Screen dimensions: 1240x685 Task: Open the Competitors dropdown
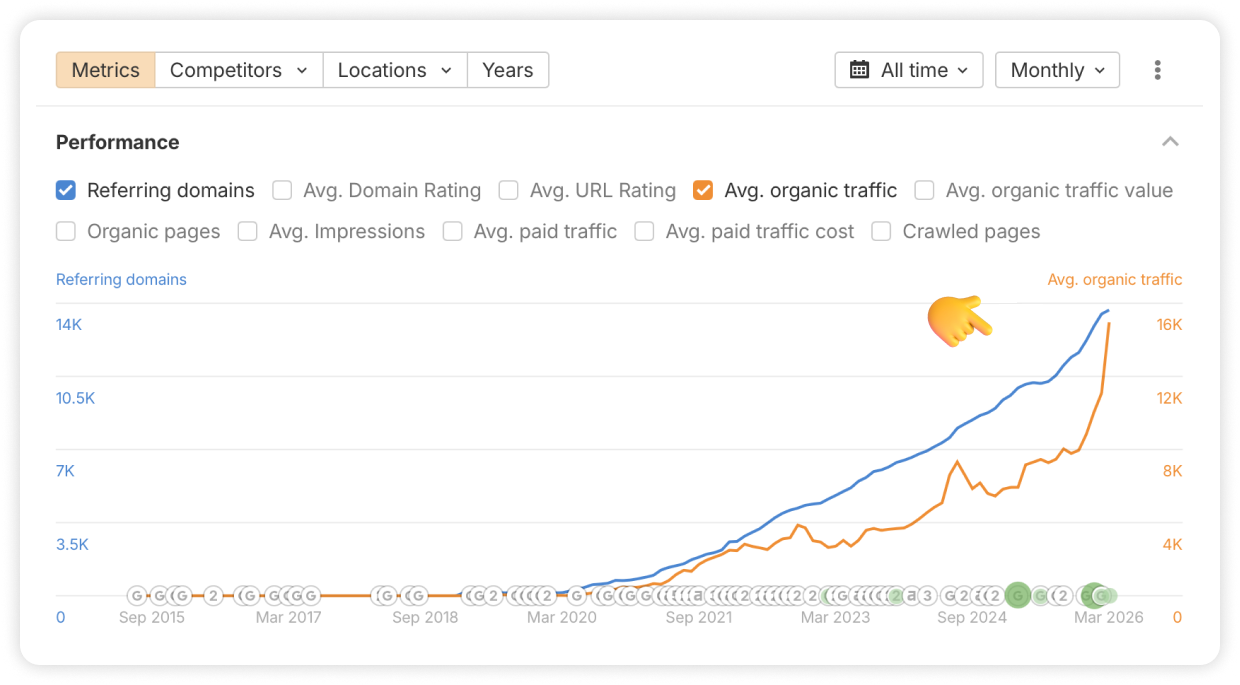[239, 70]
